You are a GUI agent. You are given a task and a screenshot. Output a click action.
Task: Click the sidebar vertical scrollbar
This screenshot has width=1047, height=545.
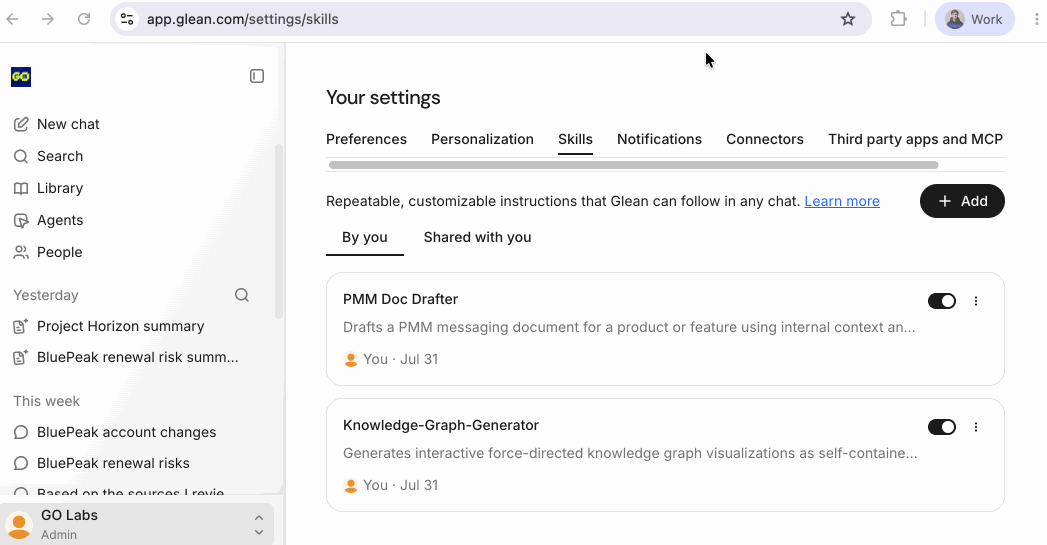pos(279,232)
